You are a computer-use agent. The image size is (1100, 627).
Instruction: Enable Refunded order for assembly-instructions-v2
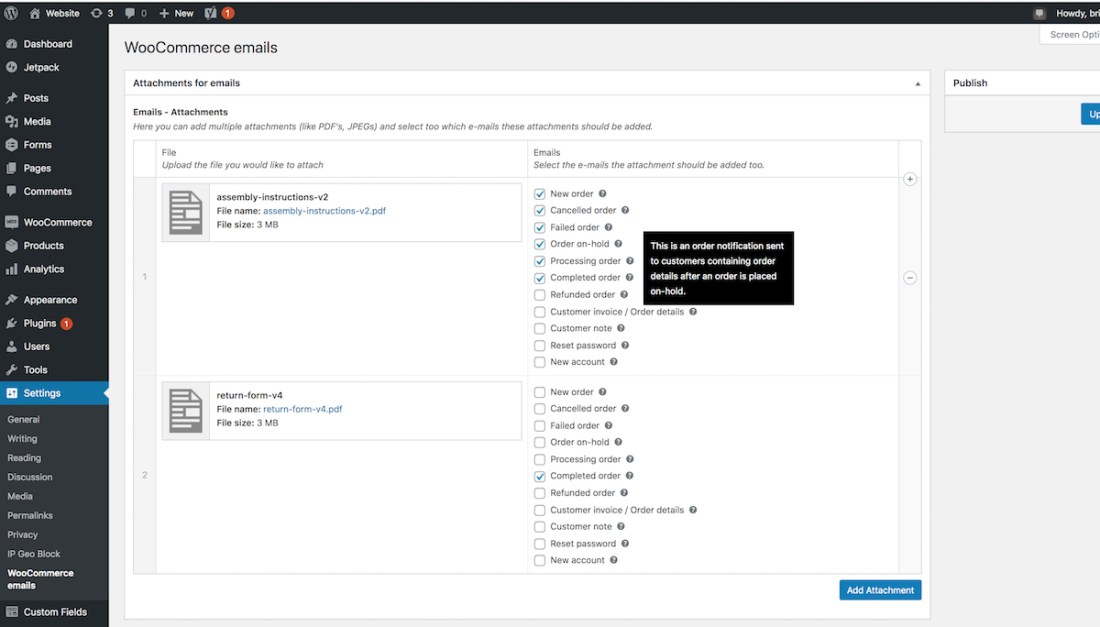tap(539, 294)
